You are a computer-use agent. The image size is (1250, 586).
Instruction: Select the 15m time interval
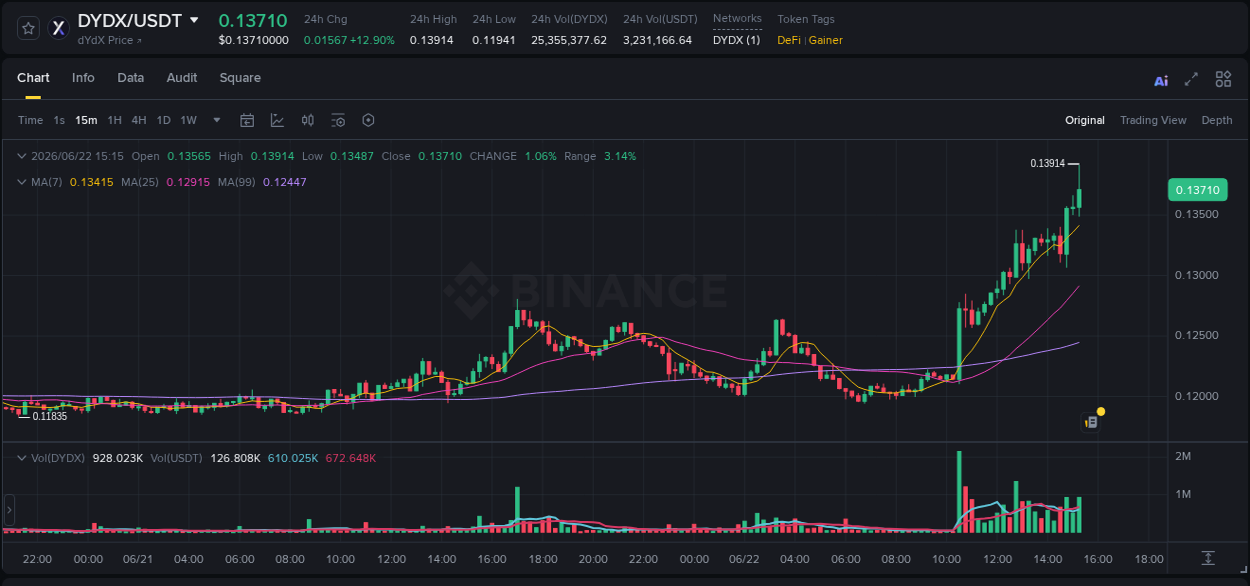[87, 120]
